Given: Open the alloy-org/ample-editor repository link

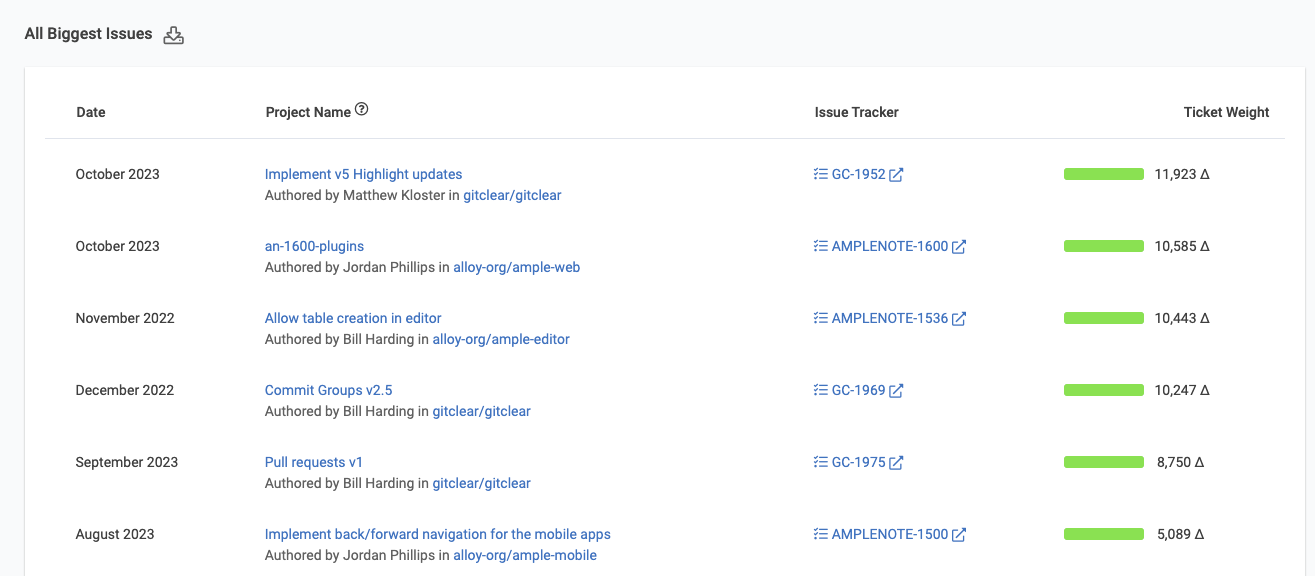Looking at the screenshot, I should point(500,339).
